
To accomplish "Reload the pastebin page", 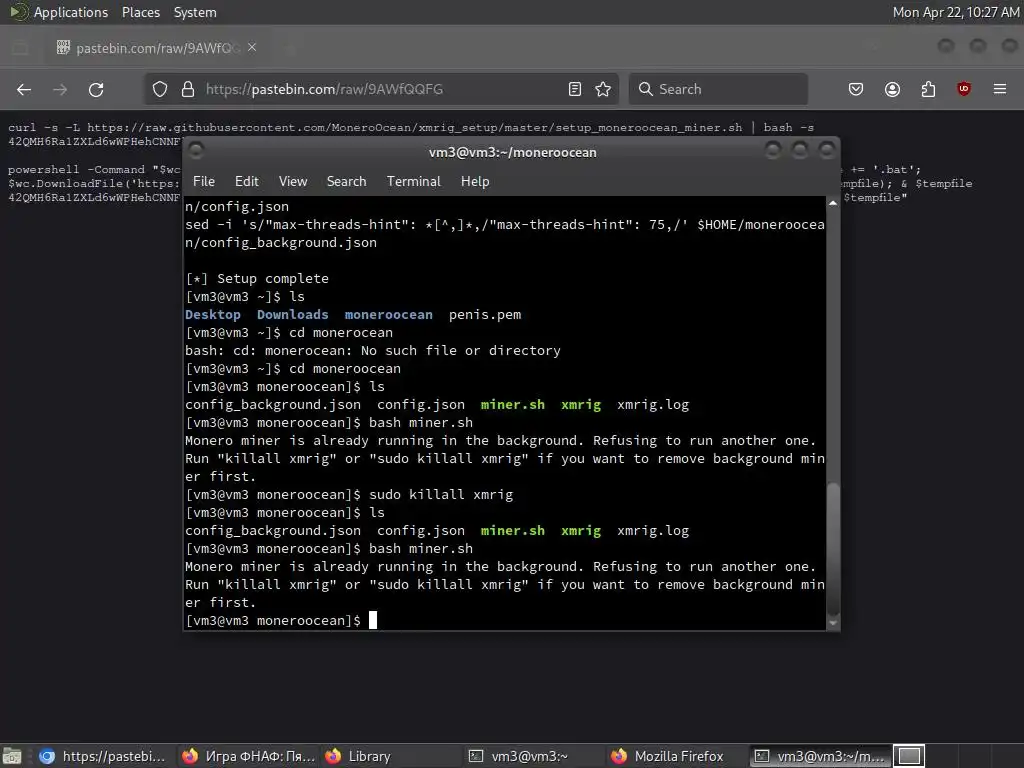I will 96,89.
